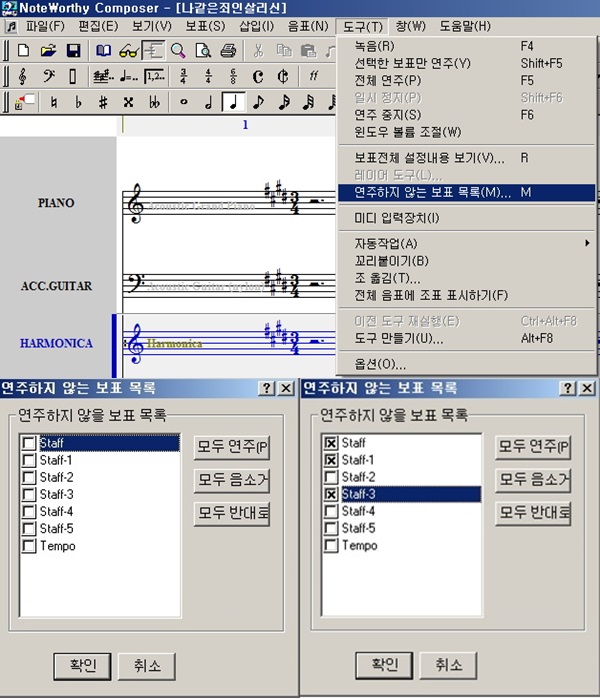
Task: Click 모두 음소거 button in left dialog
Action: click(232, 481)
